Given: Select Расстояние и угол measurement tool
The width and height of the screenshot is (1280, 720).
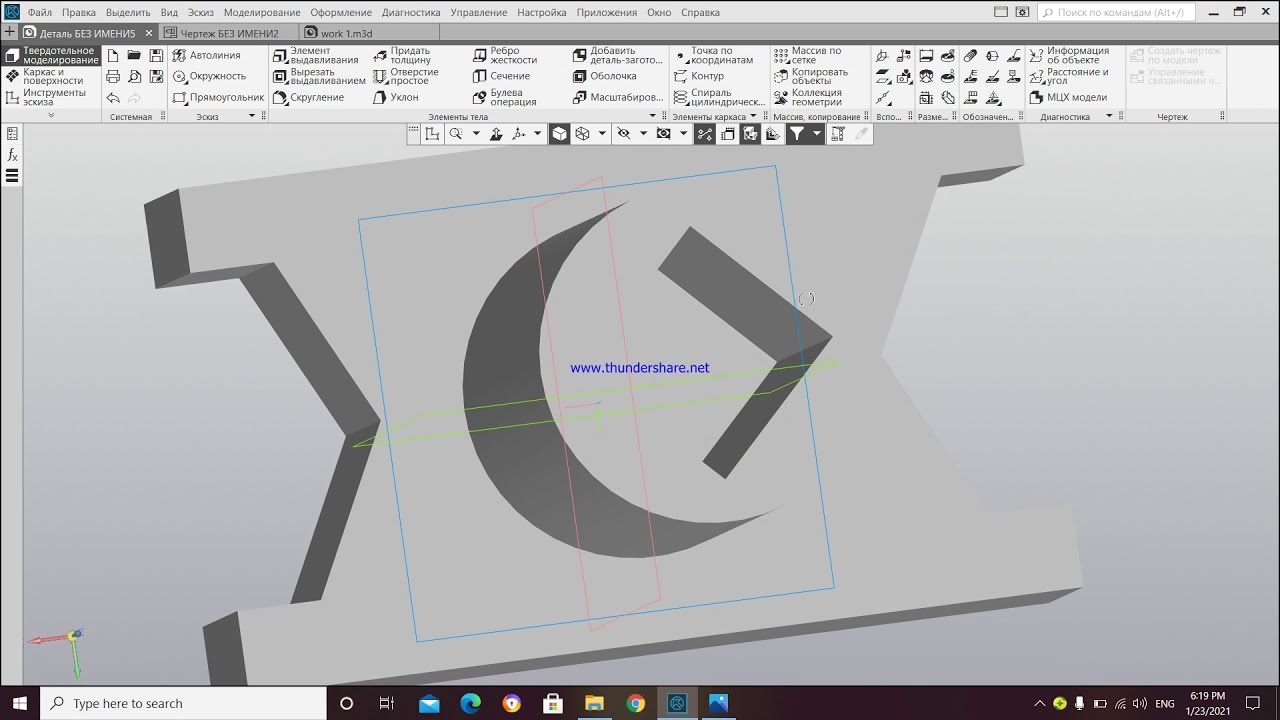Looking at the screenshot, I should click(x=1070, y=77).
